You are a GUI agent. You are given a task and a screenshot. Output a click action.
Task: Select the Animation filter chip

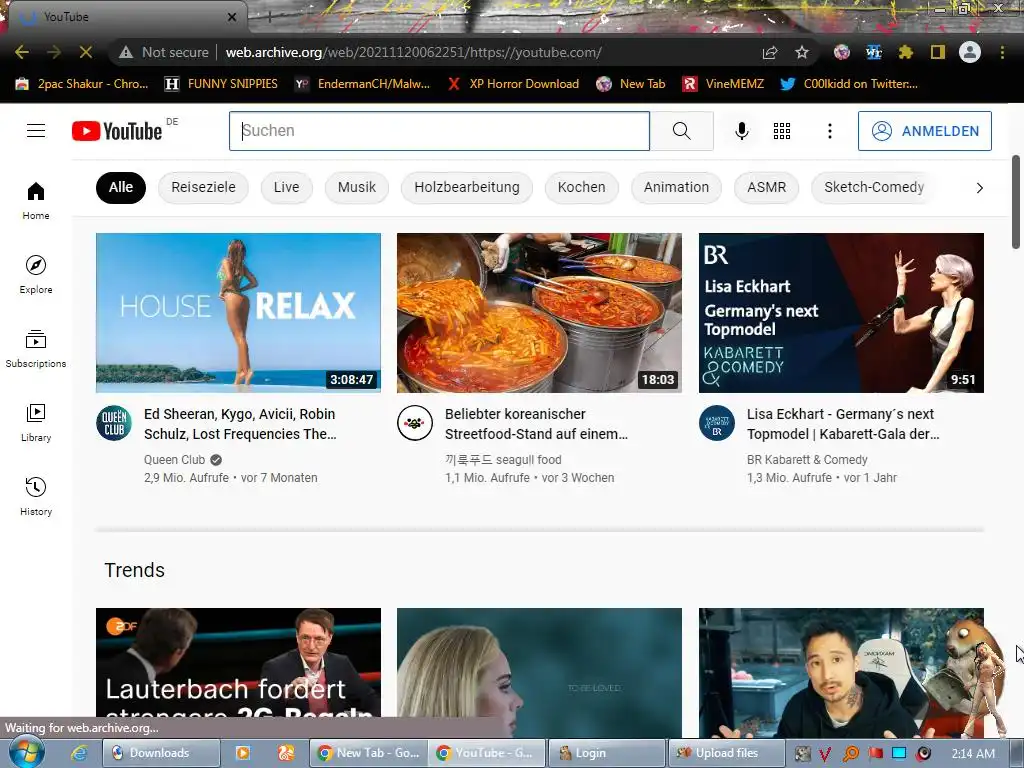coord(676,187)
